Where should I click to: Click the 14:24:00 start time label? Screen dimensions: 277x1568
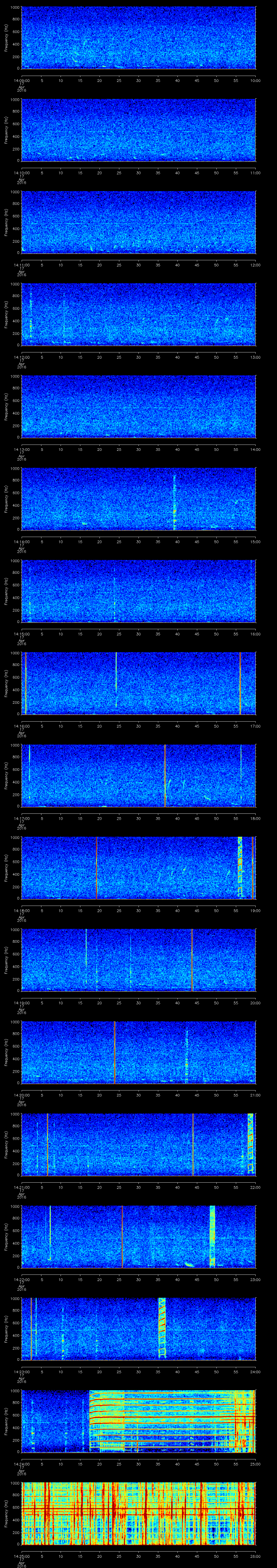pyautogui.click(x=21, y=1463)
